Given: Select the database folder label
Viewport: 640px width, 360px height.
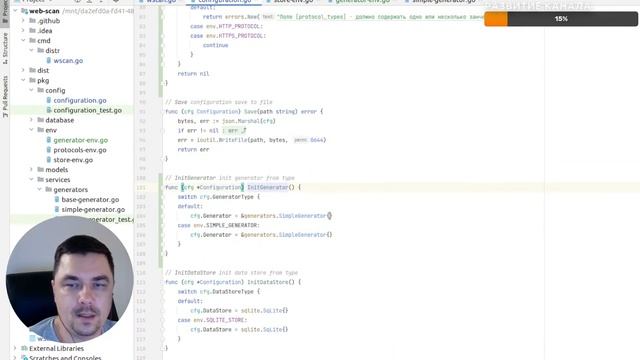Looking at the screenshot, I should [60, 120].
